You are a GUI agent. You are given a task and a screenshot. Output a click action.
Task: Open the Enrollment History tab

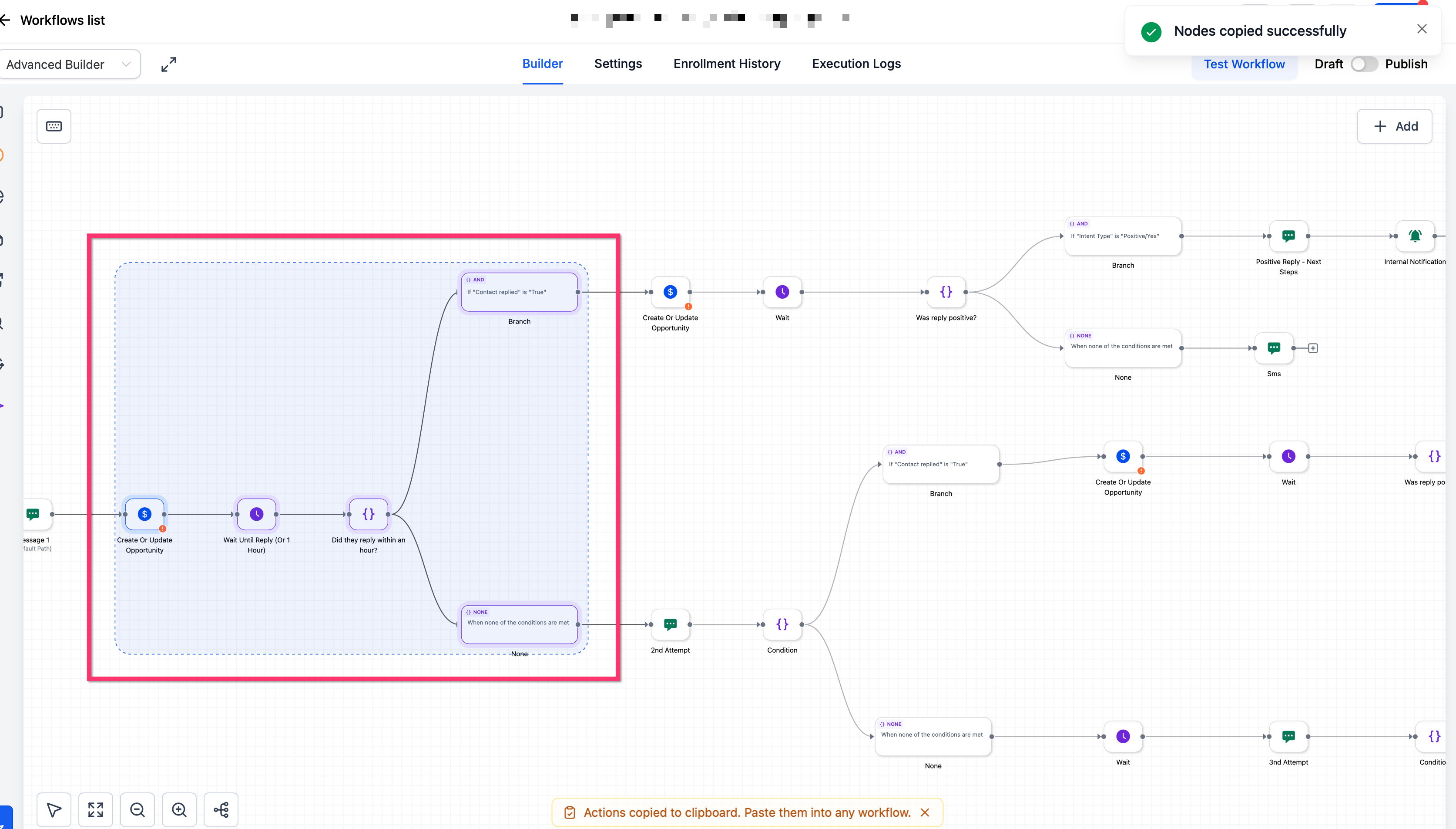point(727,64)
